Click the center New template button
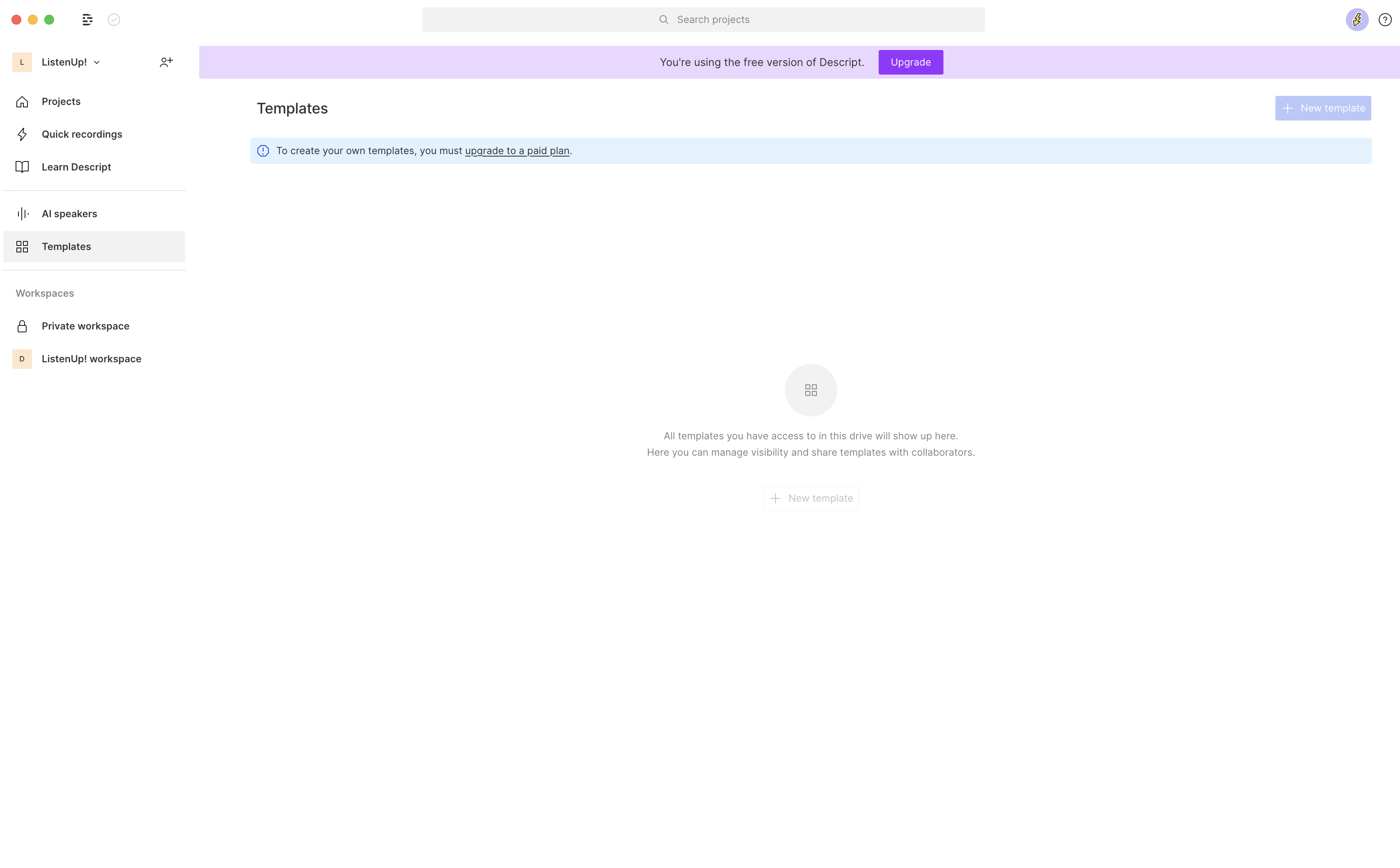Image resolution: width=1400 pixels, height=868 pixels. click(x=811, y=498)
